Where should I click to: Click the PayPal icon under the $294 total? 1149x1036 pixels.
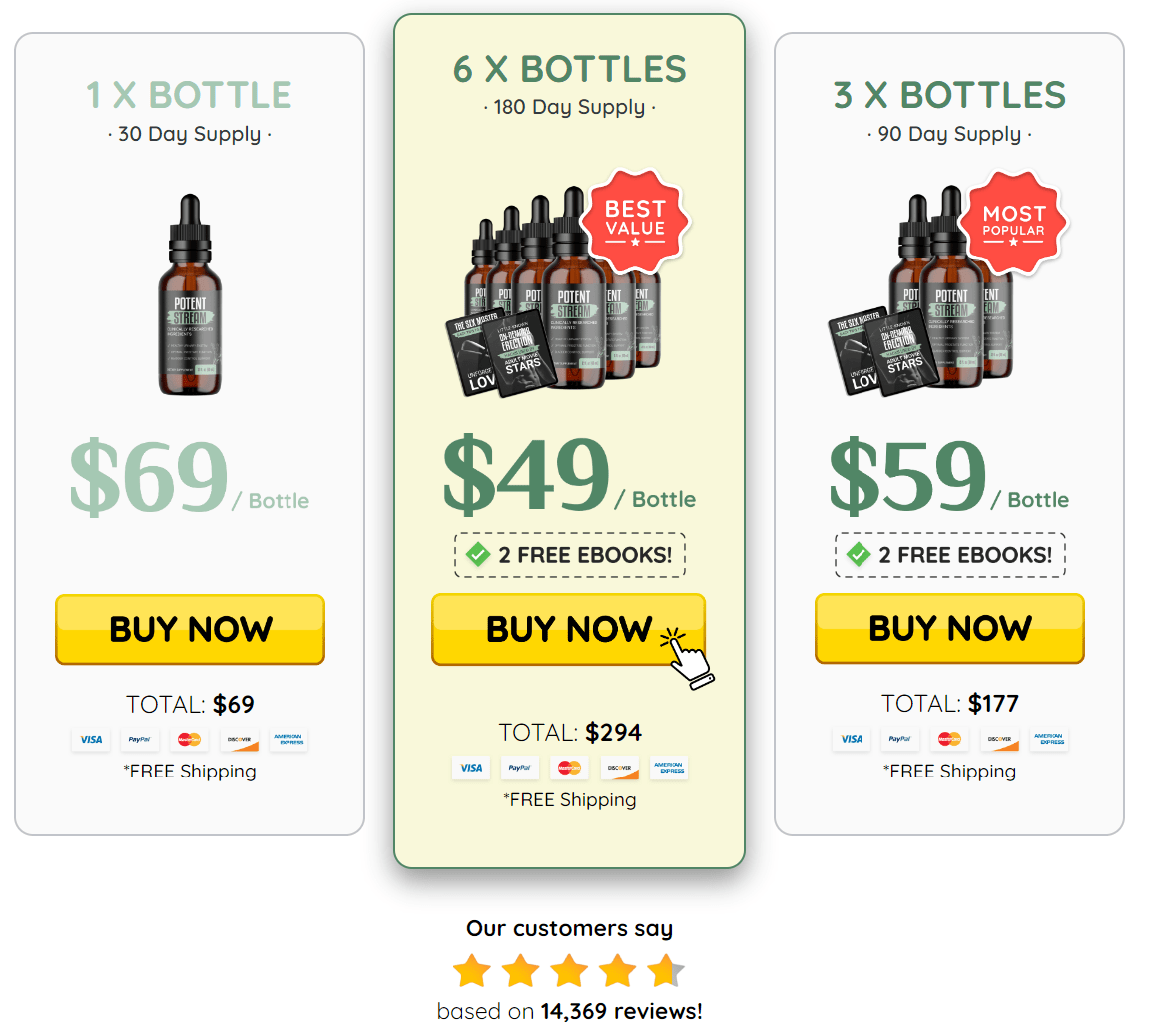tap(519, 768)
